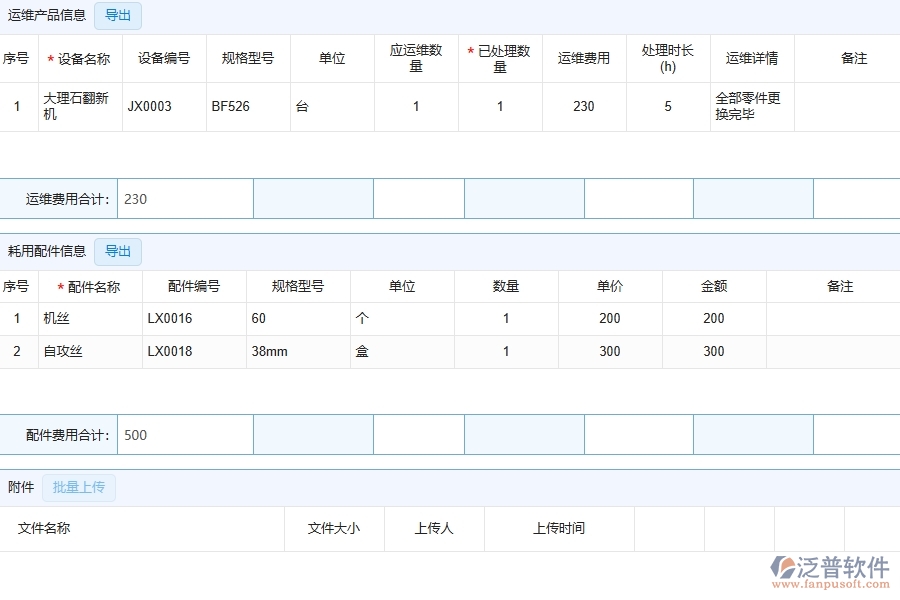The height and width of the screenshot is (600, 900).
Task: Select the 配件费用合计 input showing 500
Action: 185,434
